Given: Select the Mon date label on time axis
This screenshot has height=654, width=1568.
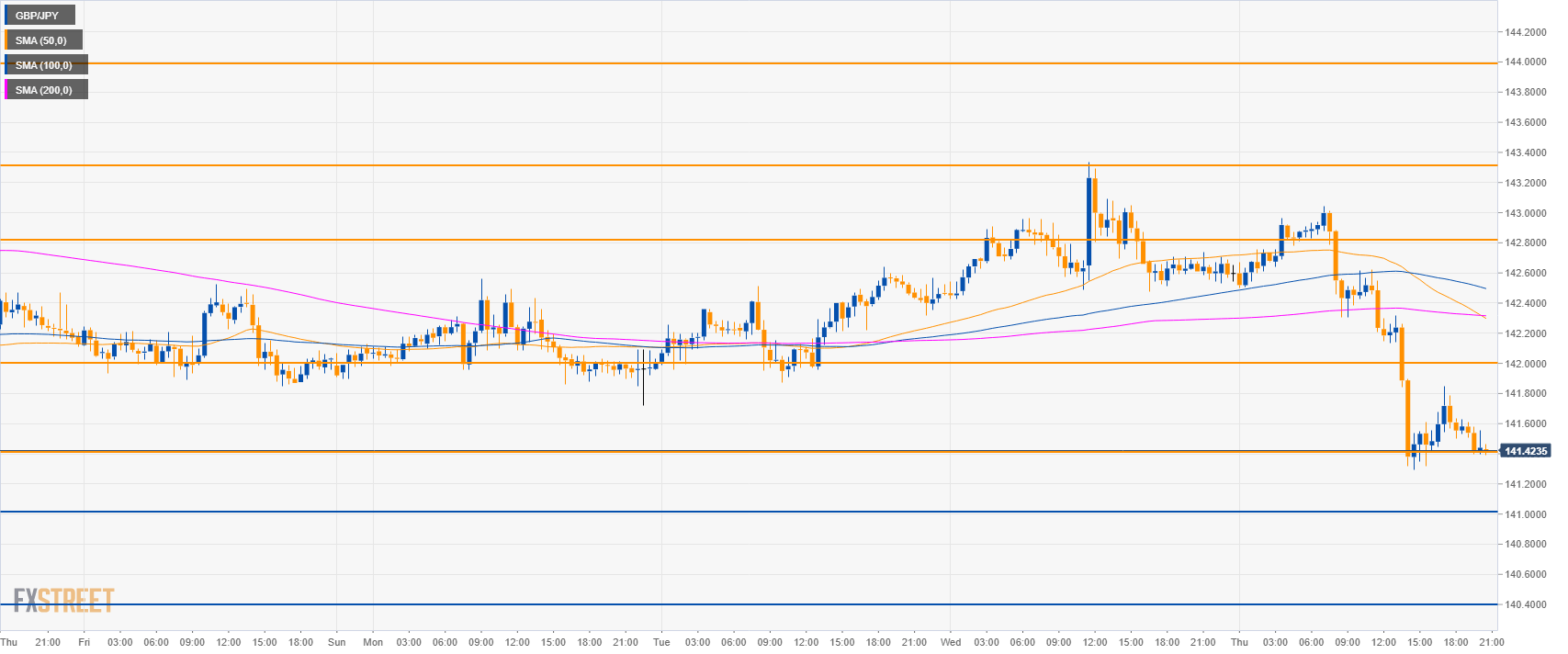Looking at the screenshot, I should (x=373, y=642).
